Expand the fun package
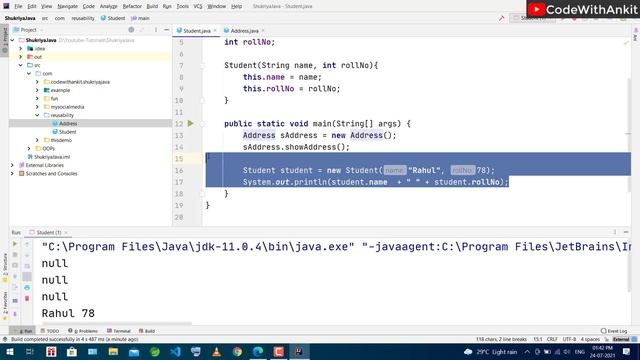This screenshot has height=360, width=640. pos(37,98)
